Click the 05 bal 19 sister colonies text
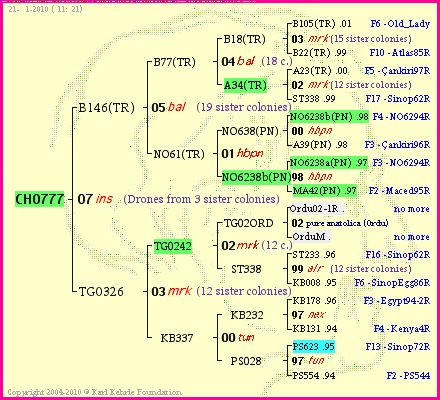The height and width of the screenshot is (400, 440). pyautogui.click(x=221, y=107)
